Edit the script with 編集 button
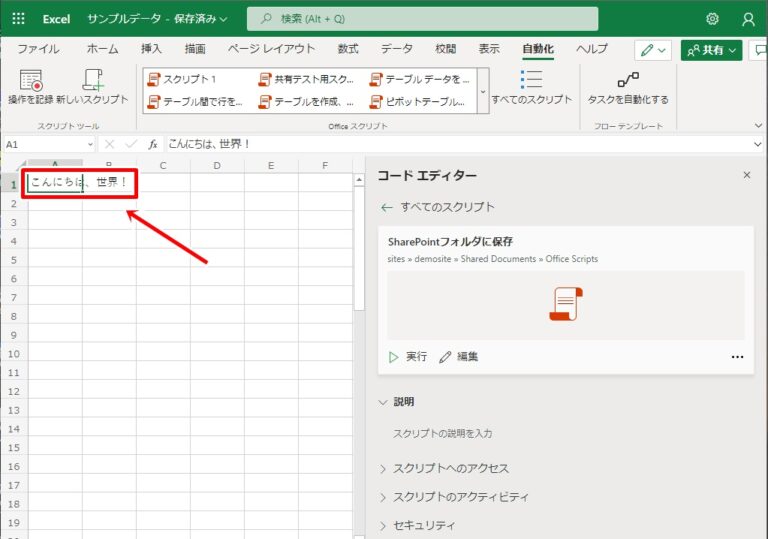Image resolution: width=768 pixels, height=539 pixels. pyautogui.click(x=458, y=357)
